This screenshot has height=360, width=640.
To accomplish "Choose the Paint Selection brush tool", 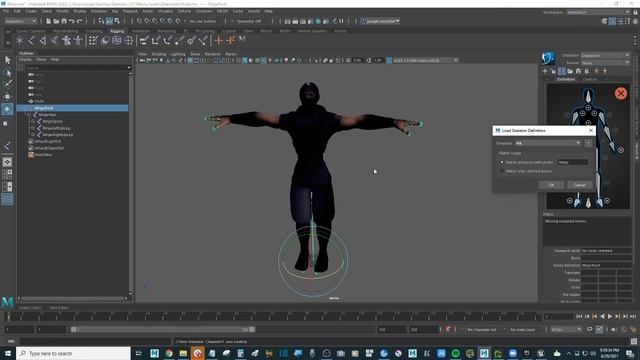I will 7,84.
